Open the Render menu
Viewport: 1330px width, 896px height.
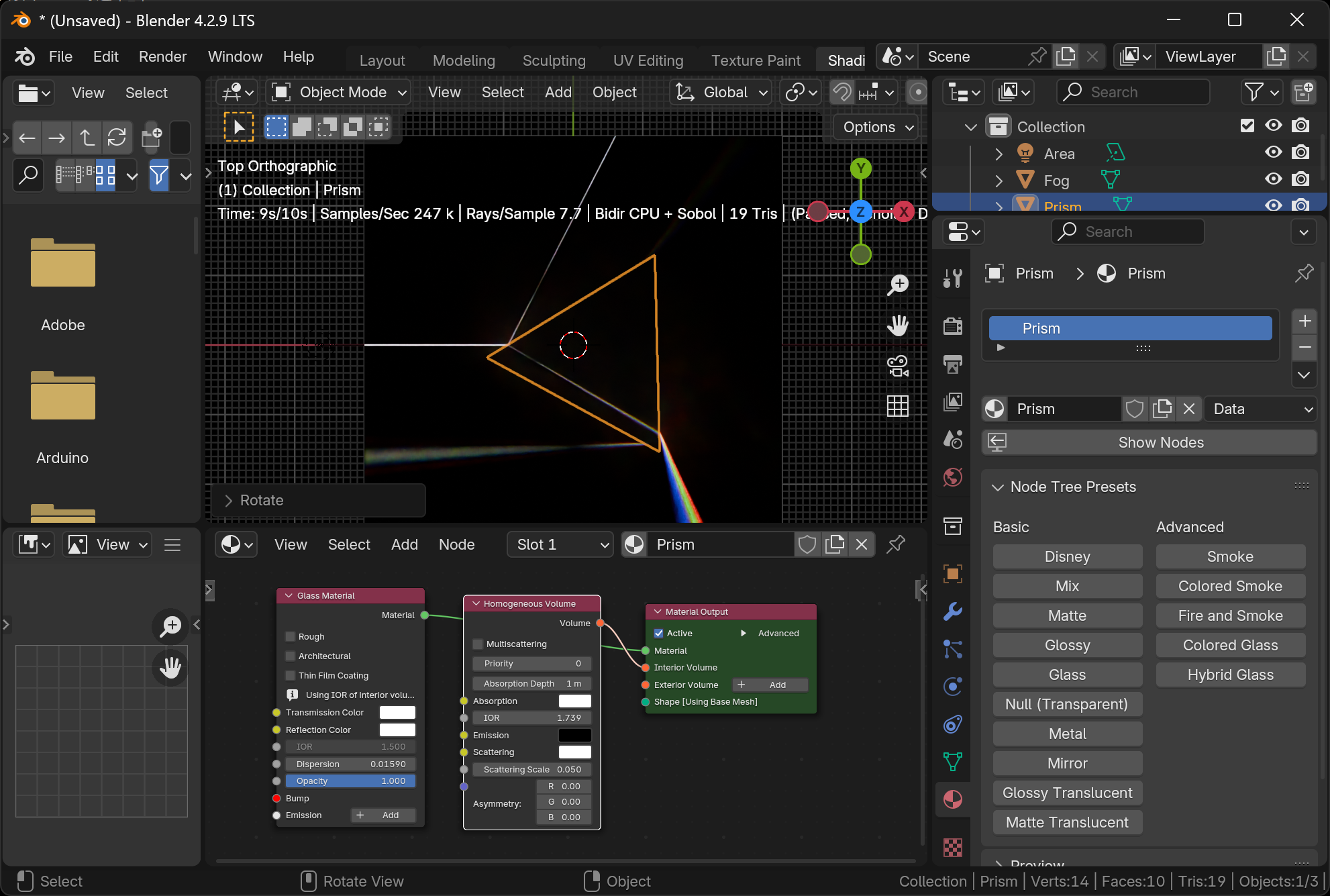pyautogui.click(x=162, y=56)
